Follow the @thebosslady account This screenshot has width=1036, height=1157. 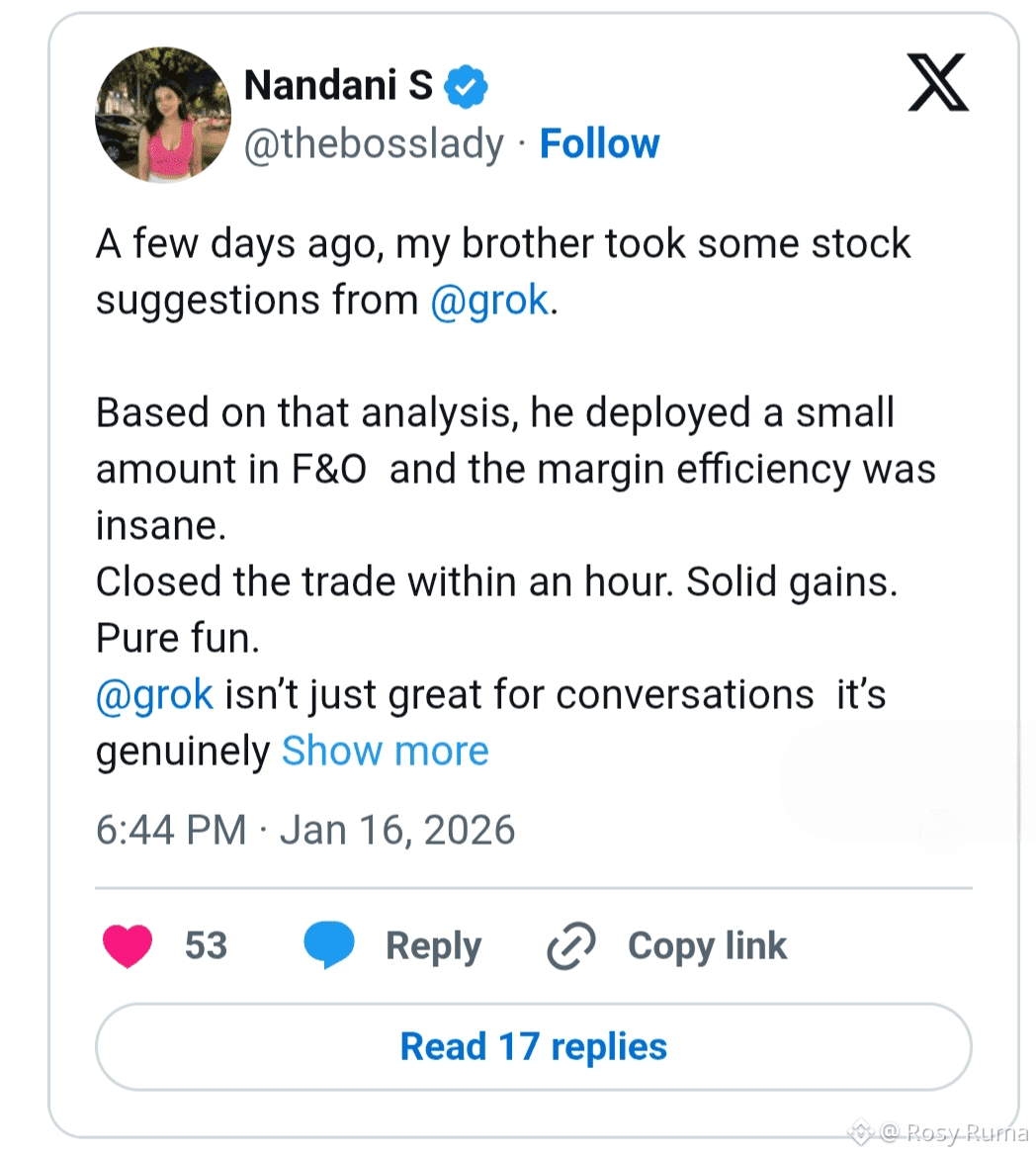click(599, 144)
